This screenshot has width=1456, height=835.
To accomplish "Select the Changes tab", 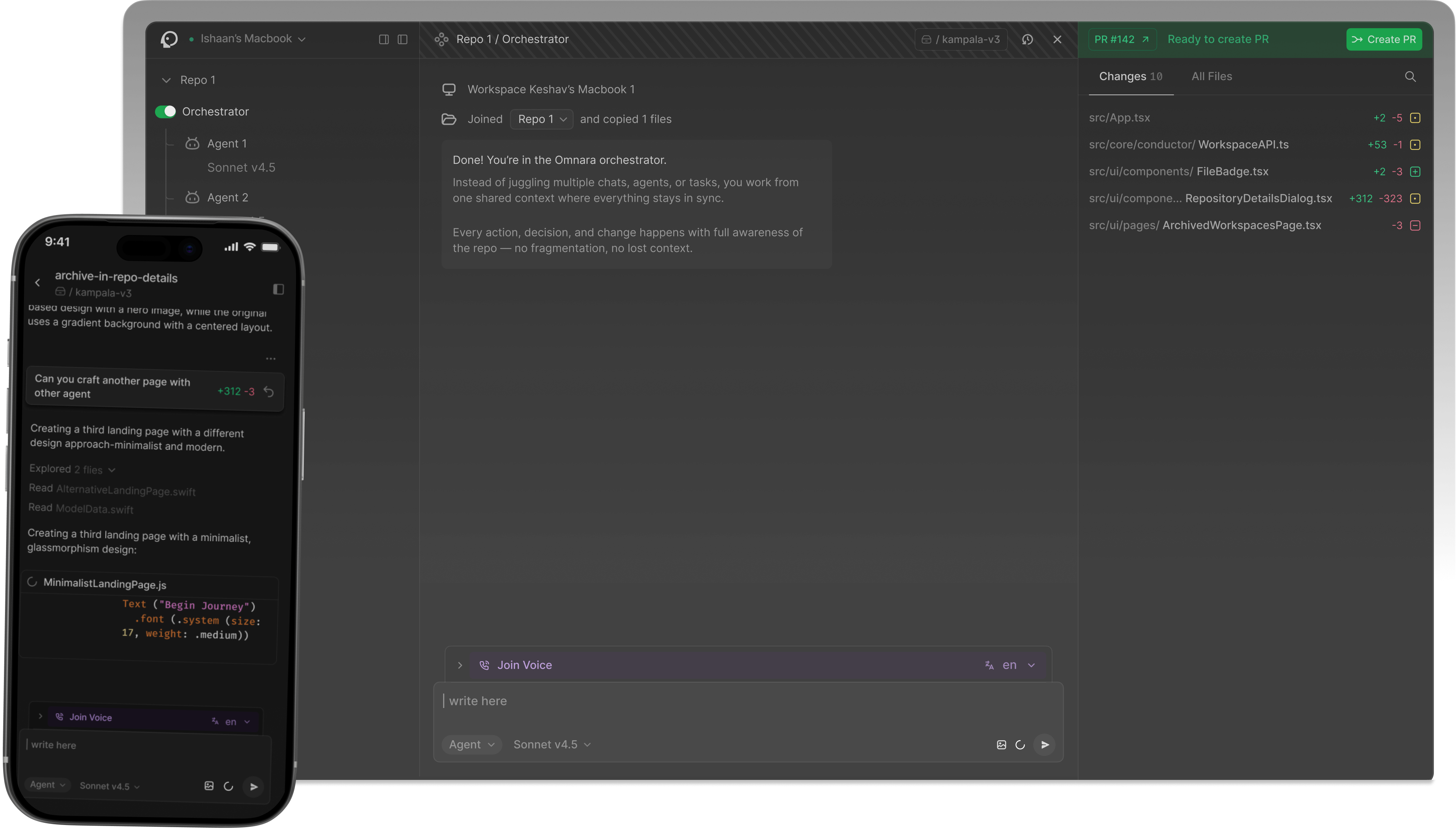I will pos(1130,76).
